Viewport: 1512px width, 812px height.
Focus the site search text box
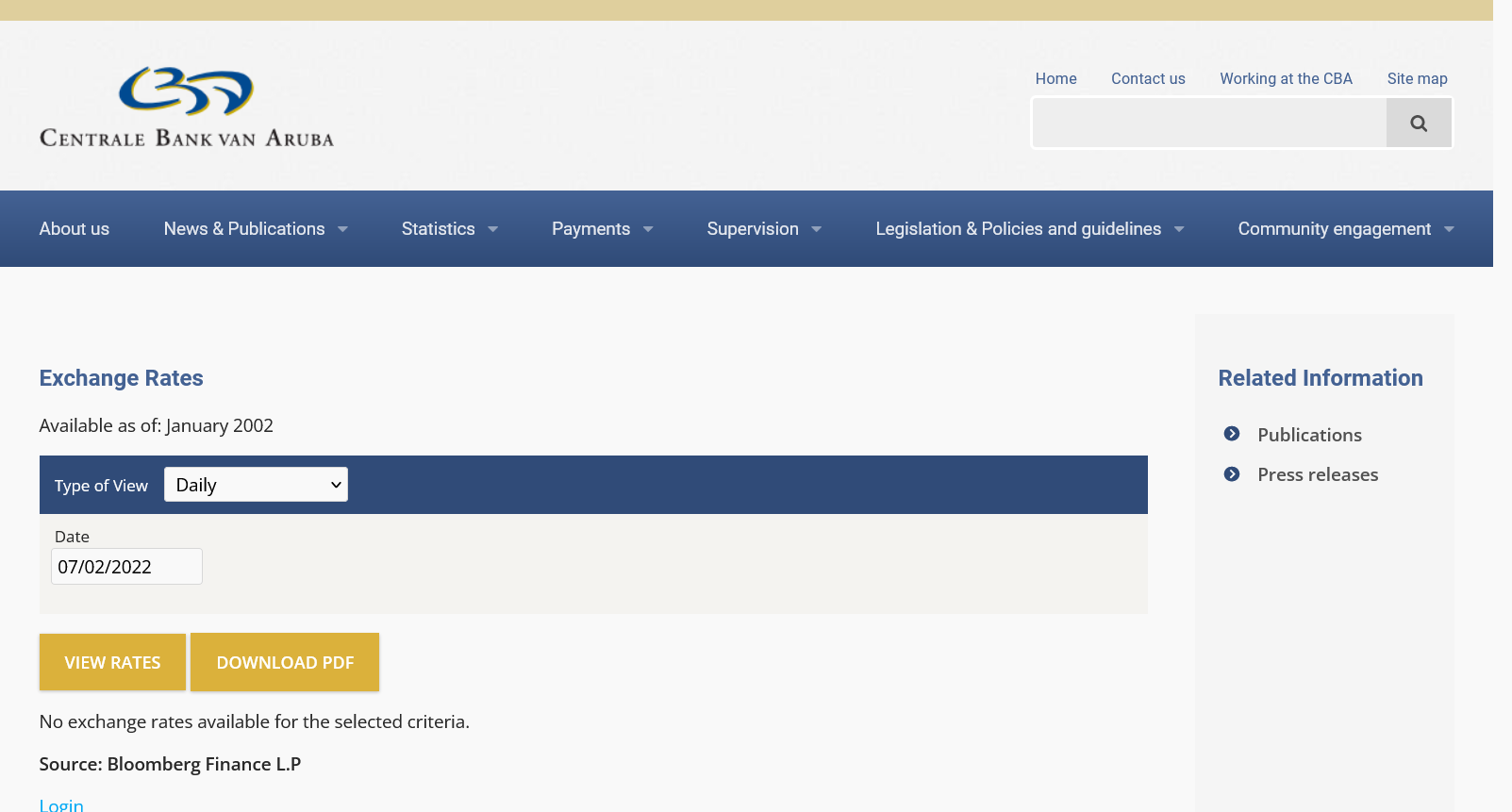coord(1209,124)
